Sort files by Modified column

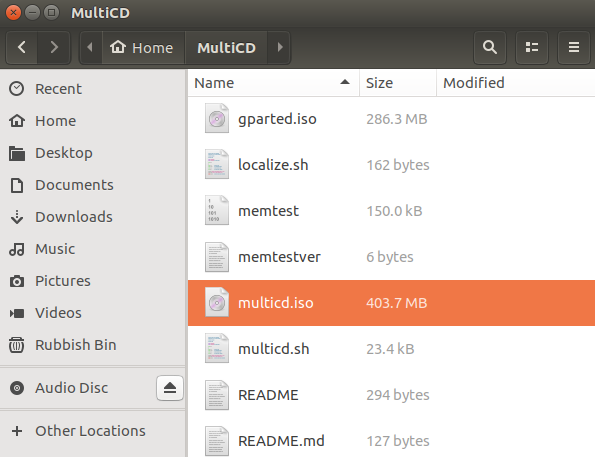tap(516, 83)
